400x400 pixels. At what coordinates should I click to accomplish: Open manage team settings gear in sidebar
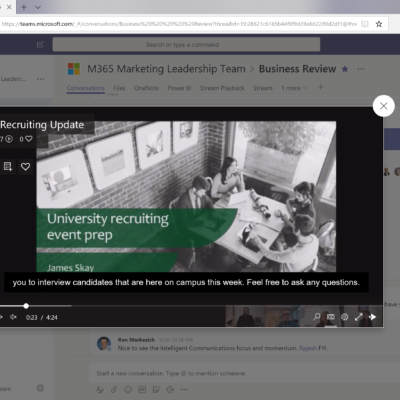(40, 388)
